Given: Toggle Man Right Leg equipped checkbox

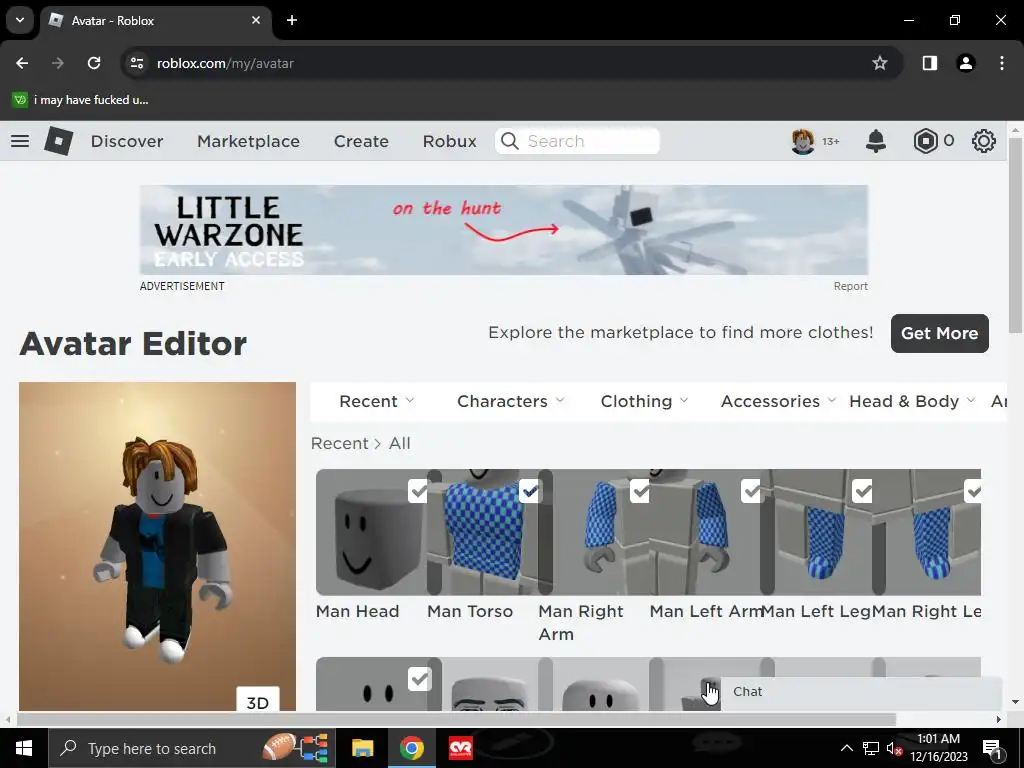Looking at the screenshot, I should coord(972,491).
